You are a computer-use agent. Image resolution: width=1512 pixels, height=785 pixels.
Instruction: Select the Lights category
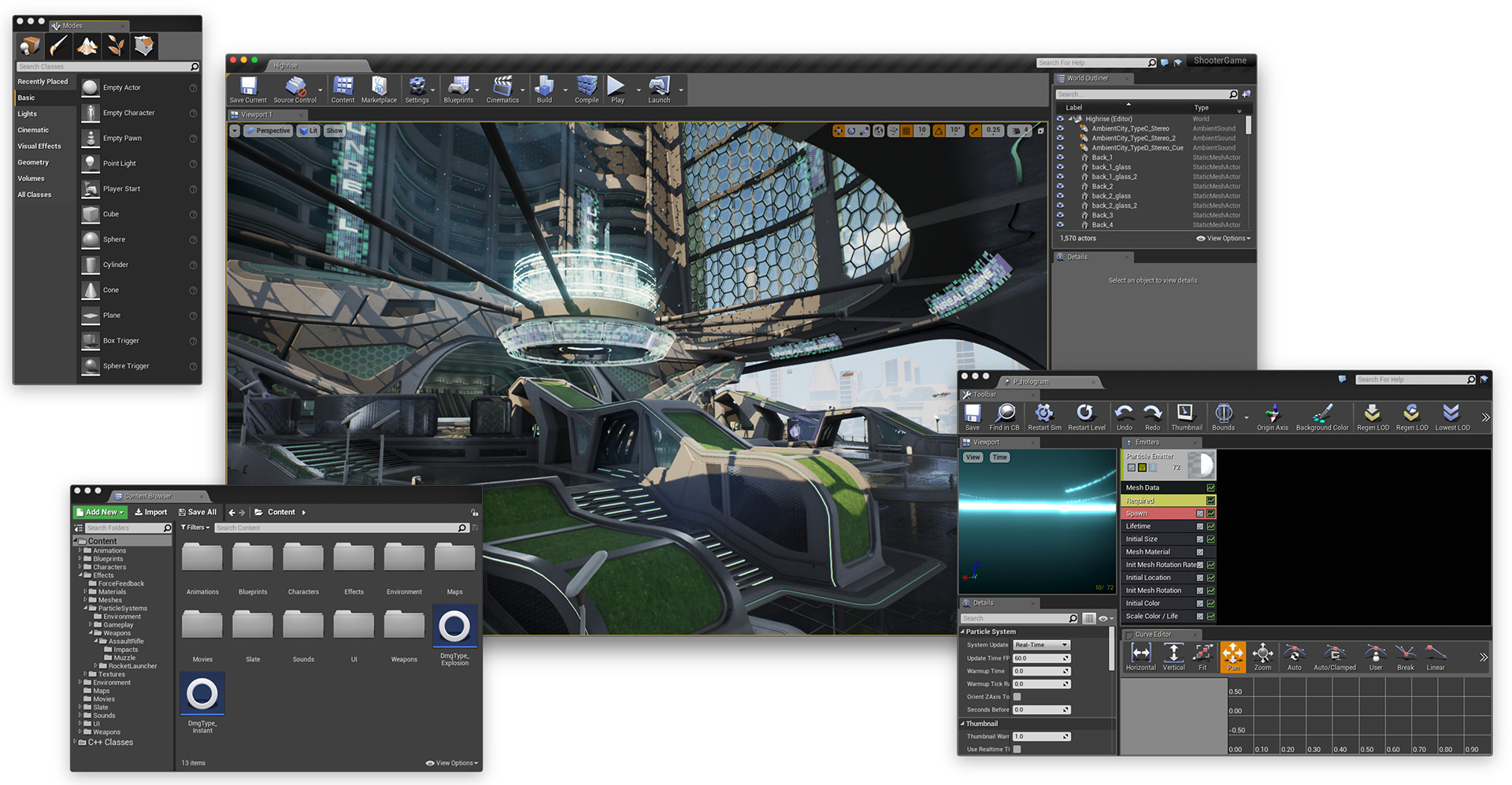pos(28,114)
